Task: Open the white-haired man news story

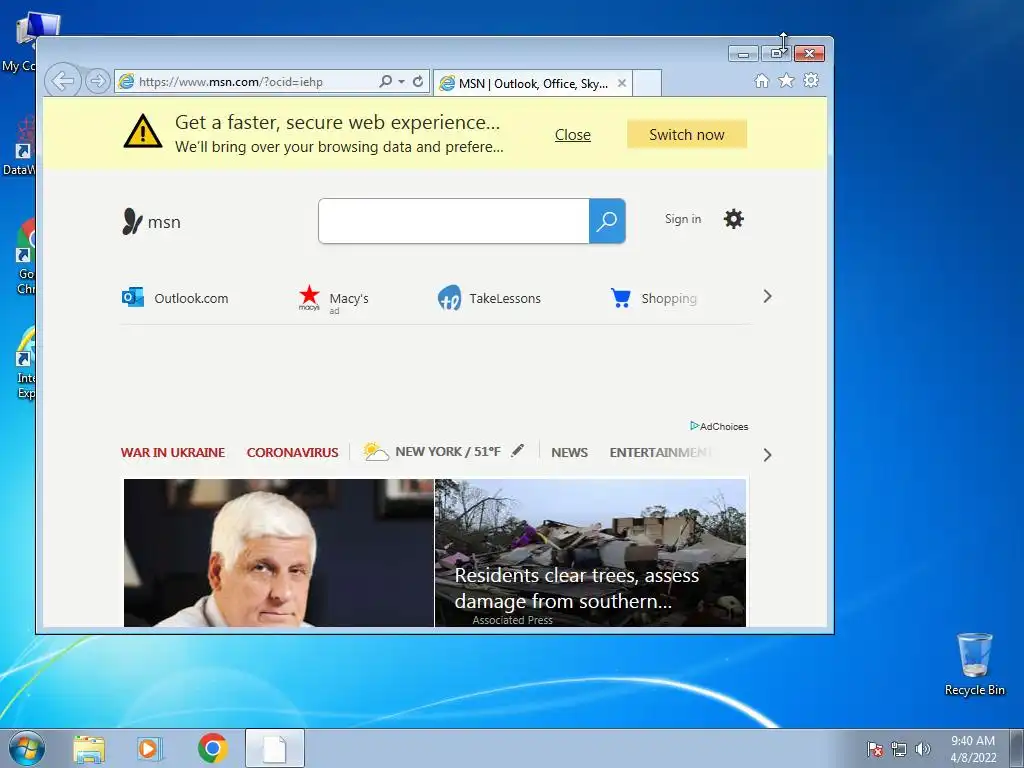Action: (x=279, y=552)
